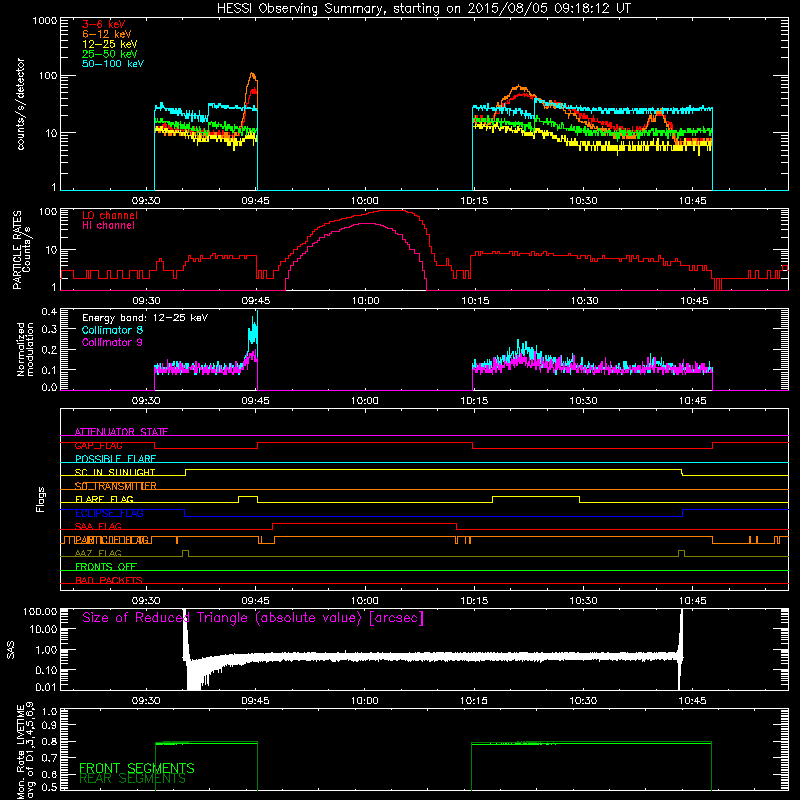Click the SAS axis label
Viewport: 800px width, 800px height.
coord(11,649)
